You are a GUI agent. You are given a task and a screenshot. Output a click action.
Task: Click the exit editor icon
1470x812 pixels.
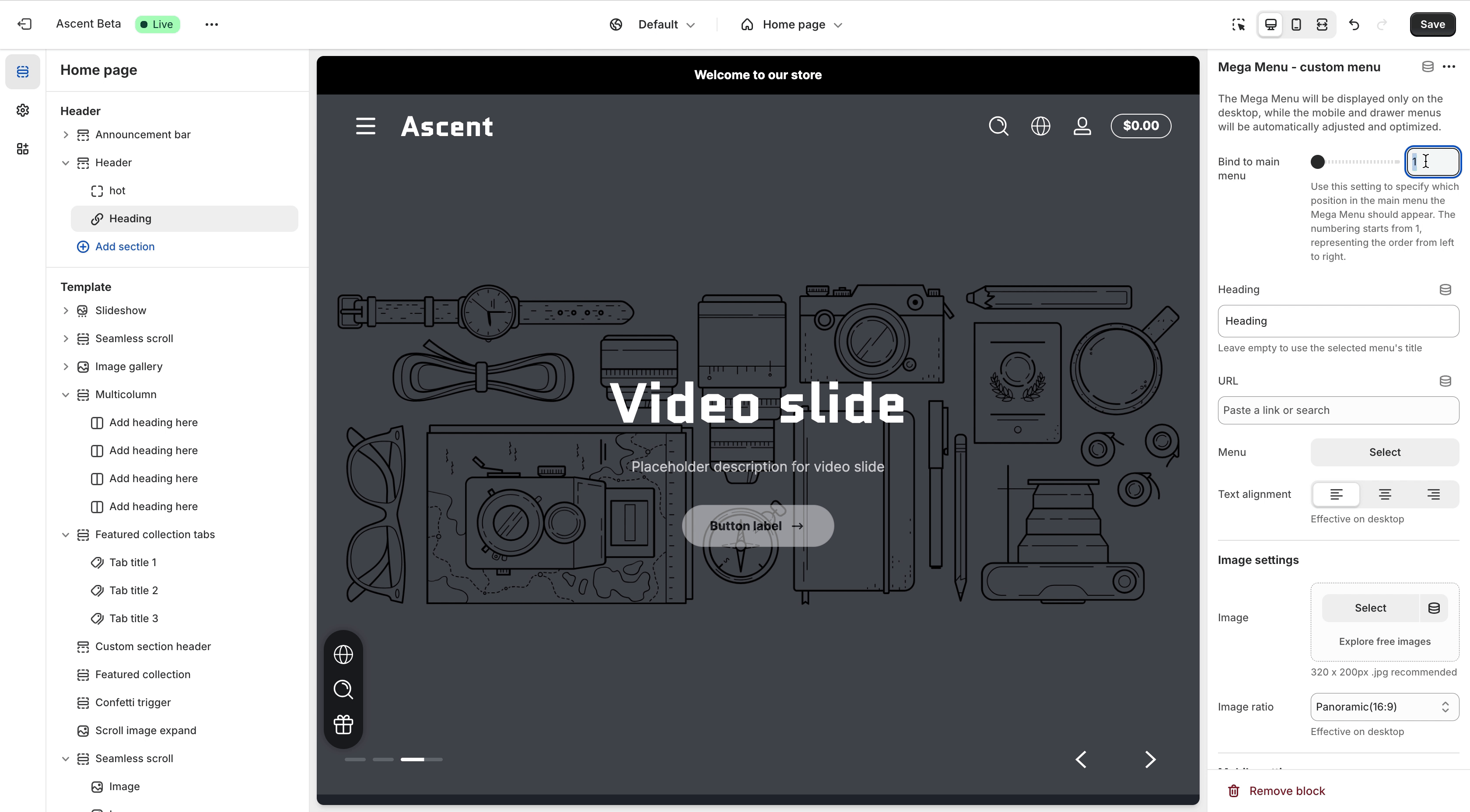(x=24, y=24)
